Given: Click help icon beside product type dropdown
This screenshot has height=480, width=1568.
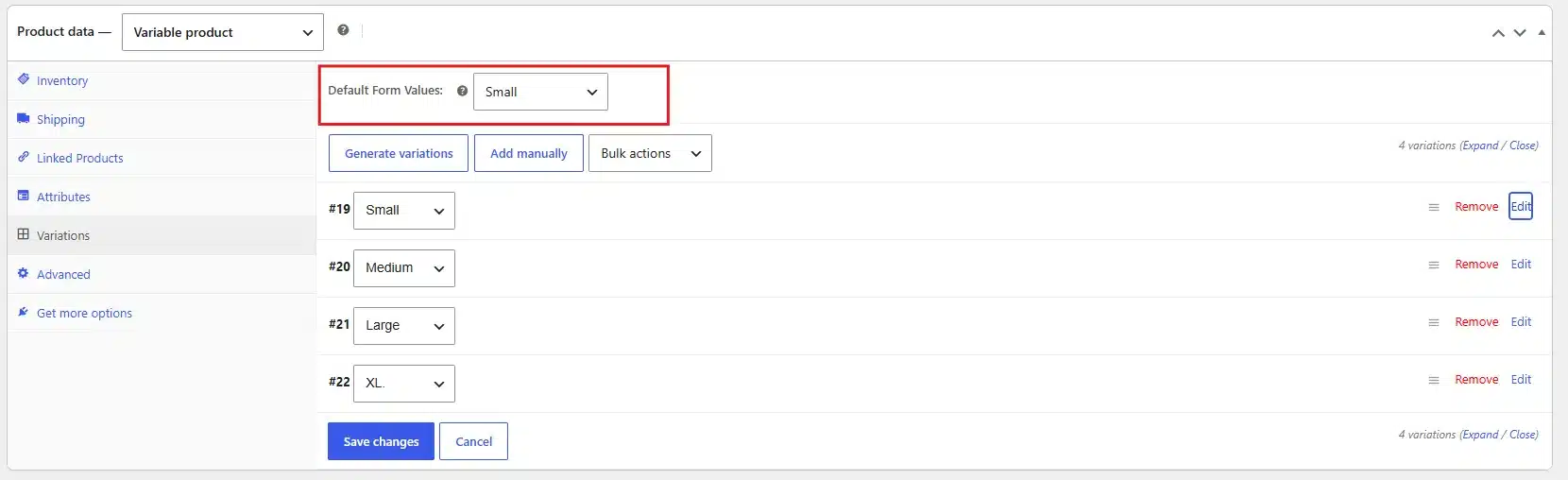Looking at the screenshot, I should point(343,30).
